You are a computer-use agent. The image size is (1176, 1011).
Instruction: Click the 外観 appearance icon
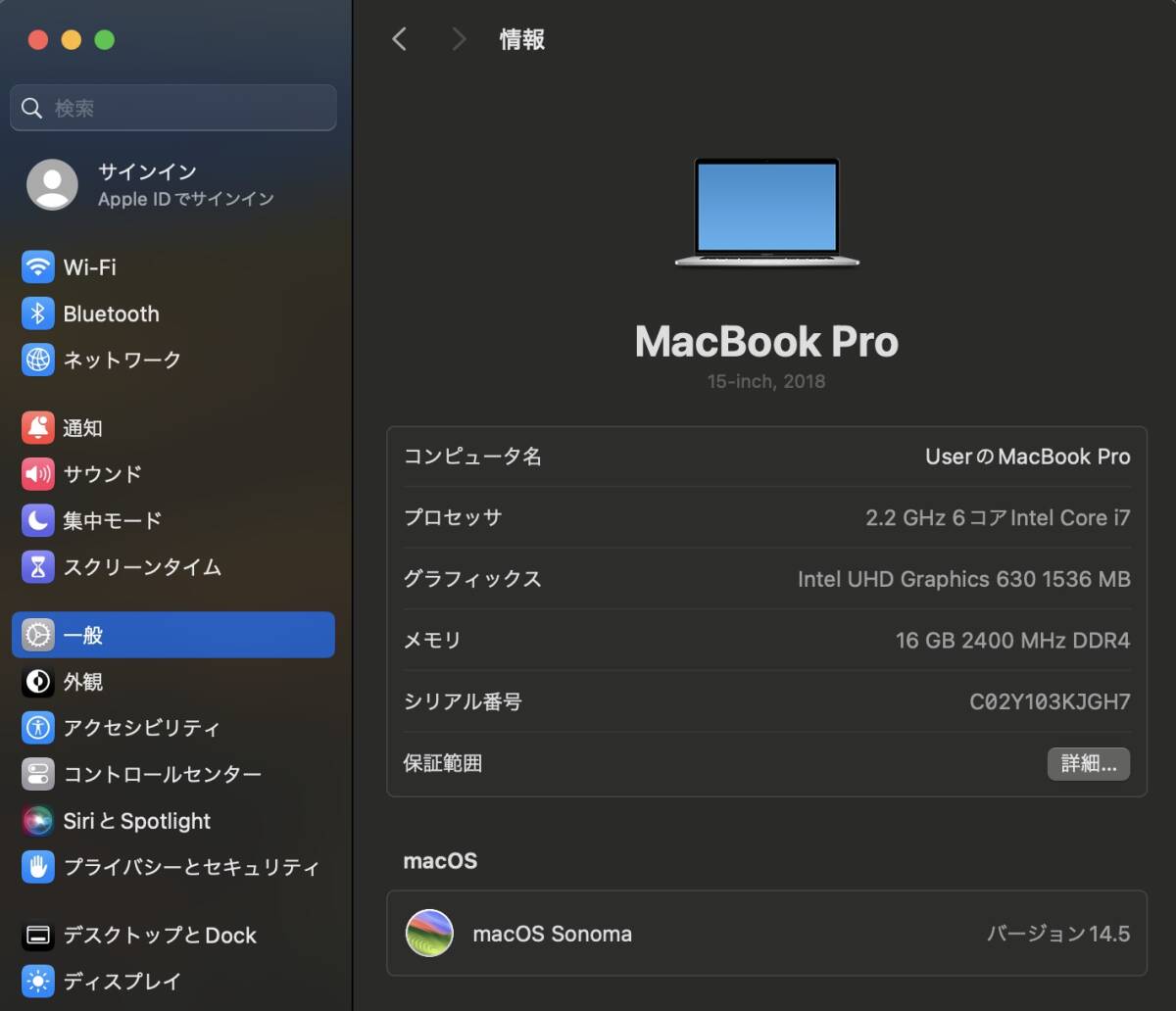(x=38, y=682)
